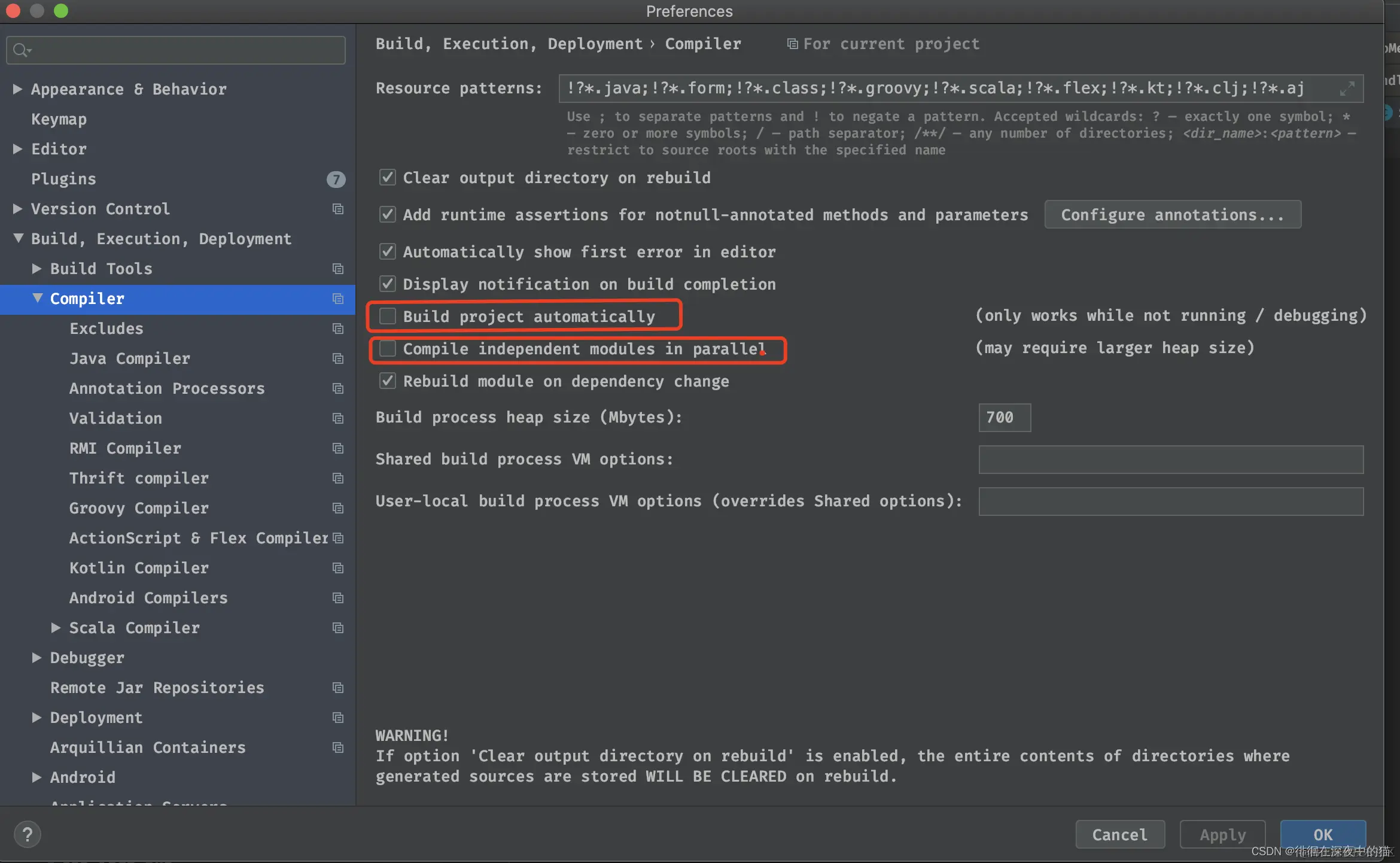
Task: Click project-level icon beside Java Compiler
Action: click(x=338, y=358)
